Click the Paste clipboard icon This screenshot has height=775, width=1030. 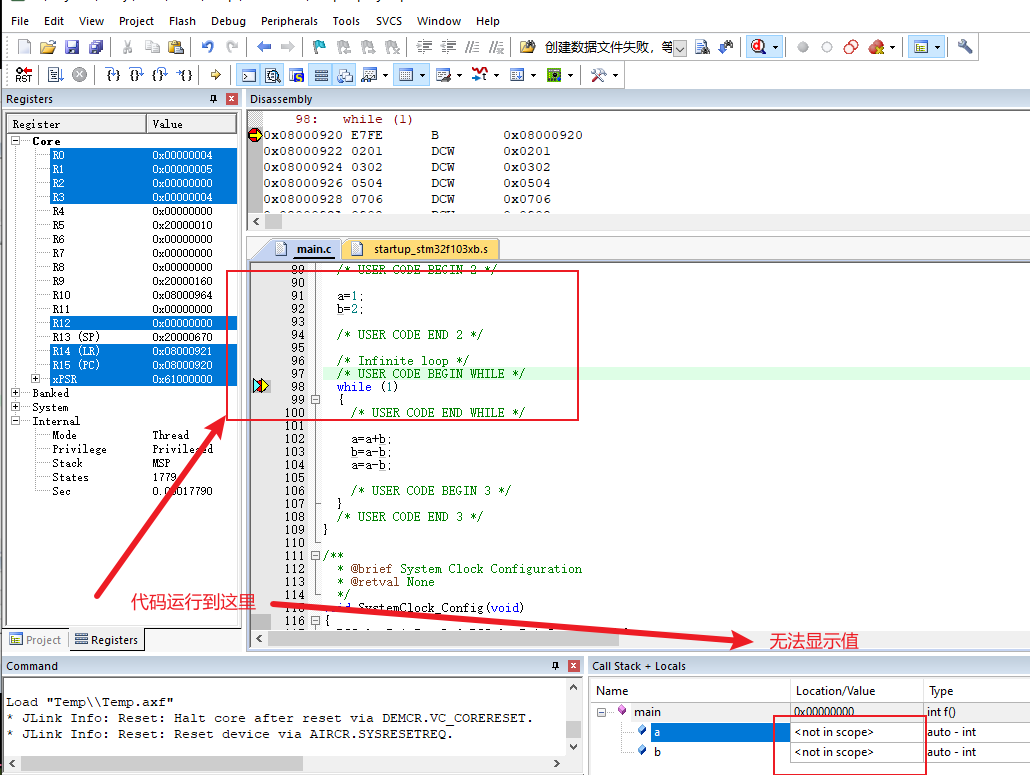point(175,47)
